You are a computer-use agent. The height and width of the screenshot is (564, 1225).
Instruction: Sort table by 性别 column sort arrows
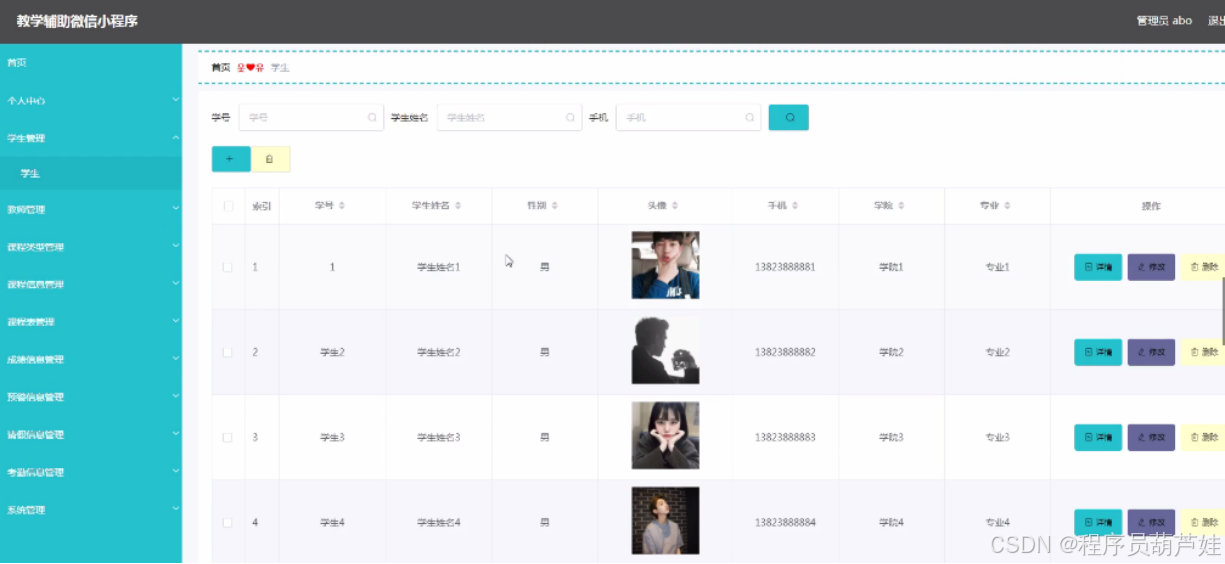(554, 206)
